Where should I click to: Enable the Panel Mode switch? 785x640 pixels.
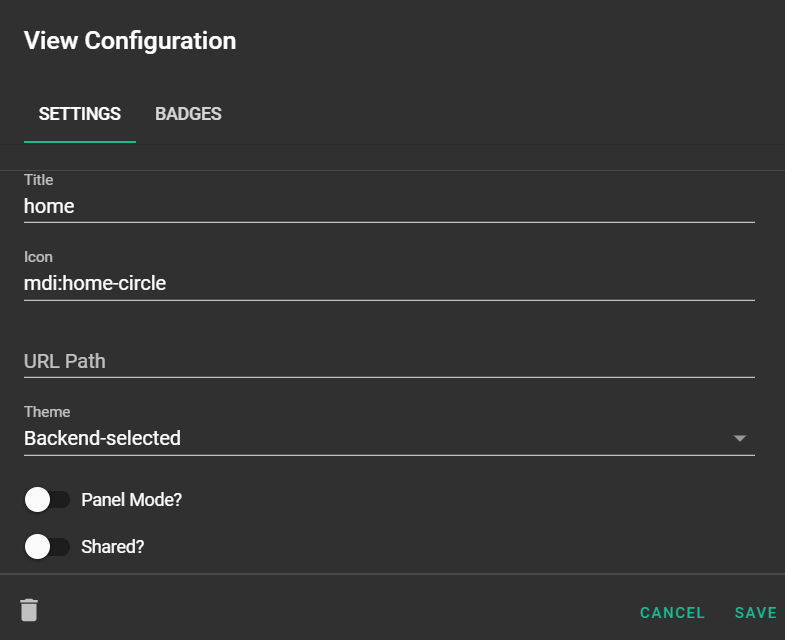point(47,499)
